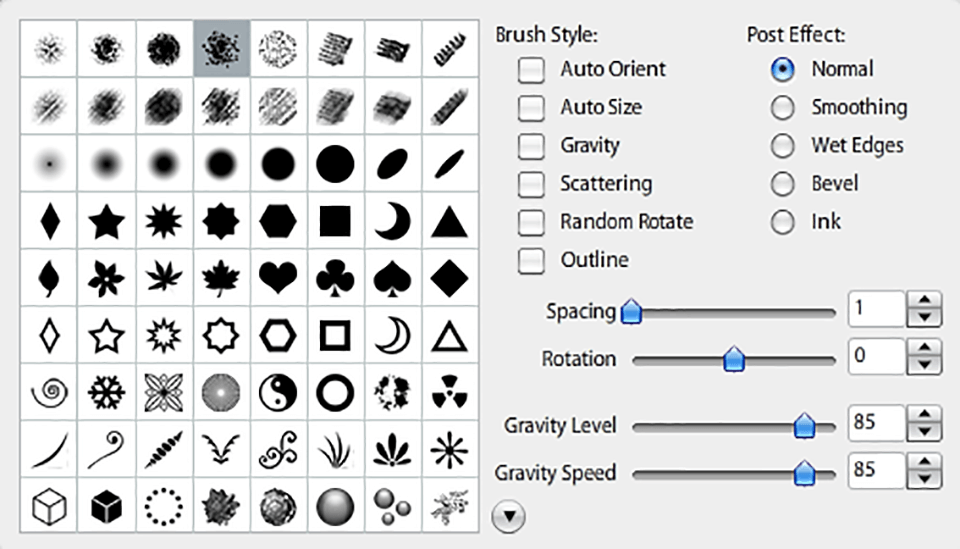Select the thin slanted ellipse brush
This screenshot has height=549, width=960.
[449, 164]
